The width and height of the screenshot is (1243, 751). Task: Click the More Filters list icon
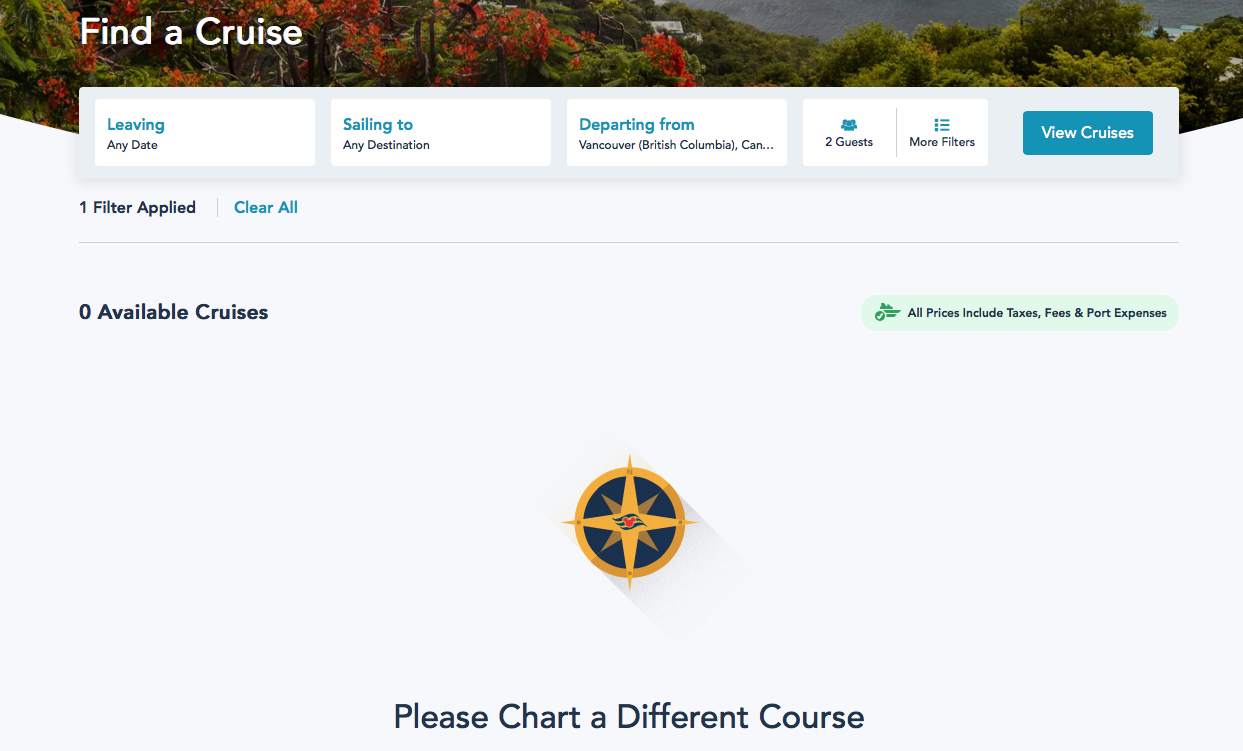942,125
